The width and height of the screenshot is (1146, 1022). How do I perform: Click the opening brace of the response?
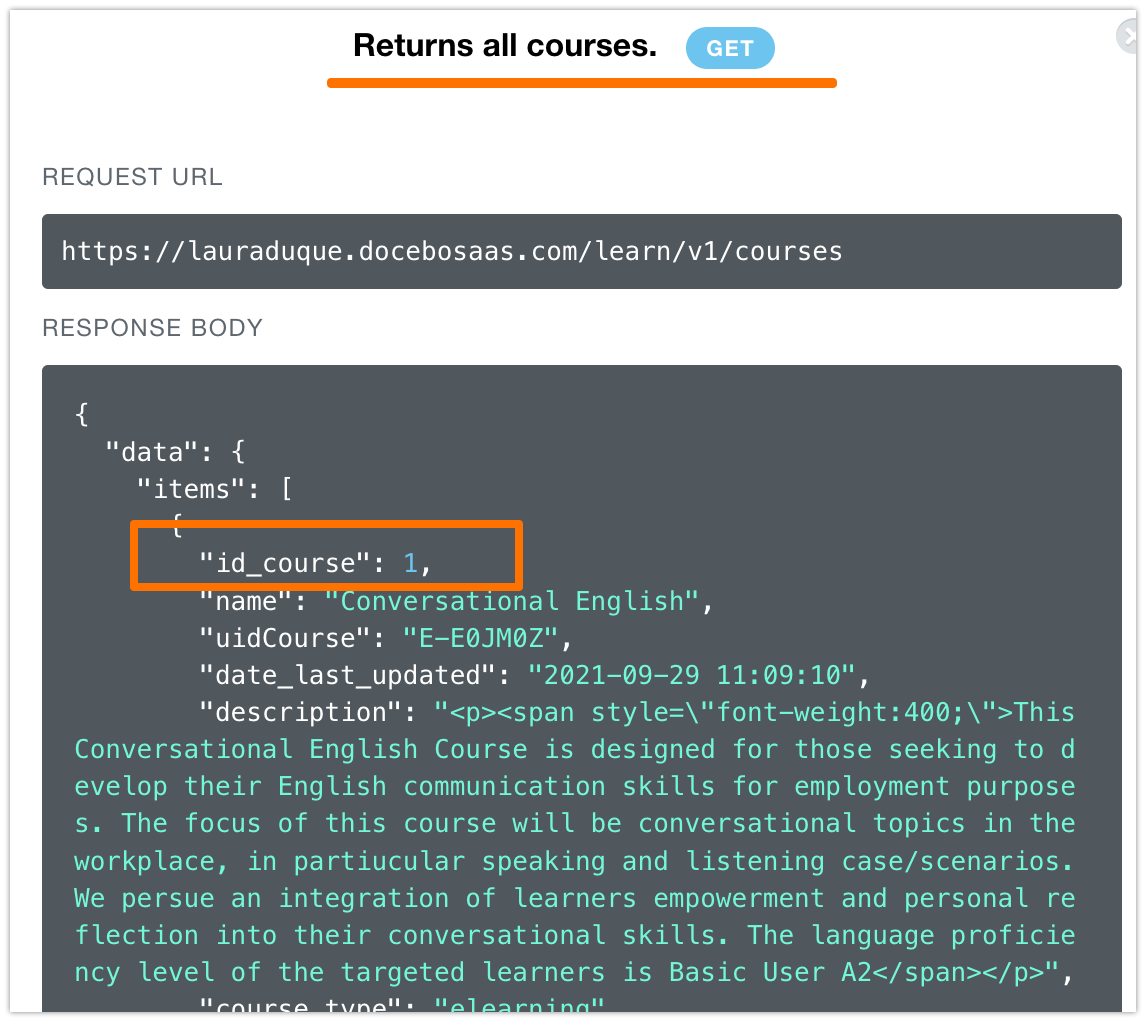(x=82, y=415)
